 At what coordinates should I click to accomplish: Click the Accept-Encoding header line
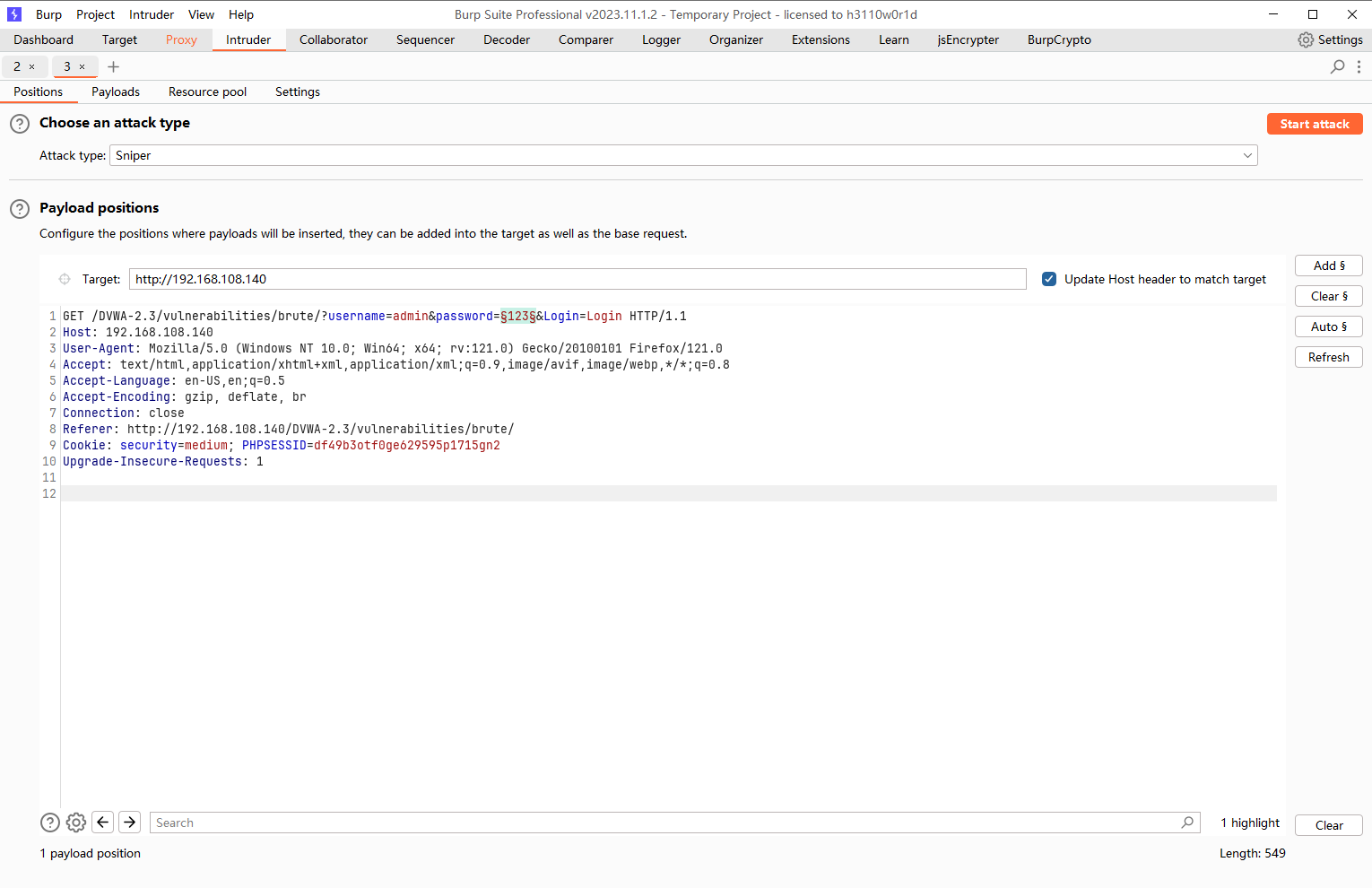[x=185, y=396]
